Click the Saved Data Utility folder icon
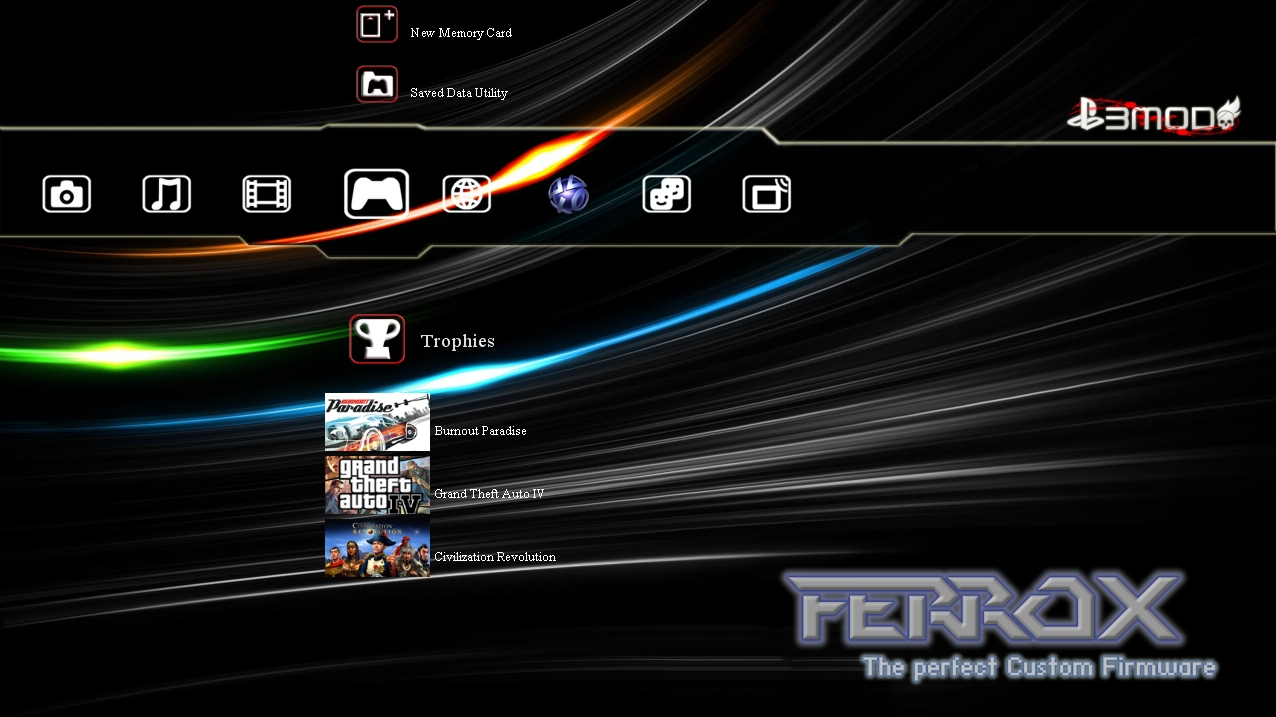The height and width of the screenshot is (717, 1276). click(377, 85)
